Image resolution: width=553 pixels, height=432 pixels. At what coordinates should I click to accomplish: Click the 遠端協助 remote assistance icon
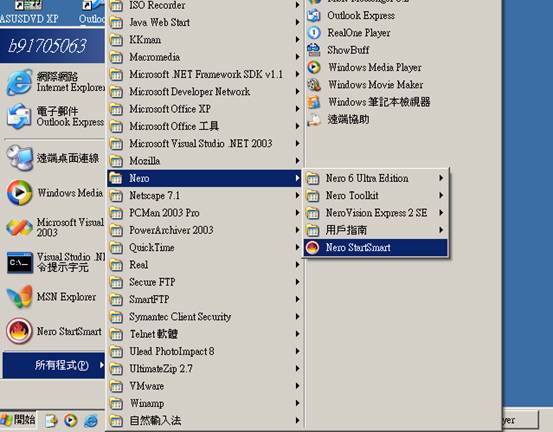[314, 119]
